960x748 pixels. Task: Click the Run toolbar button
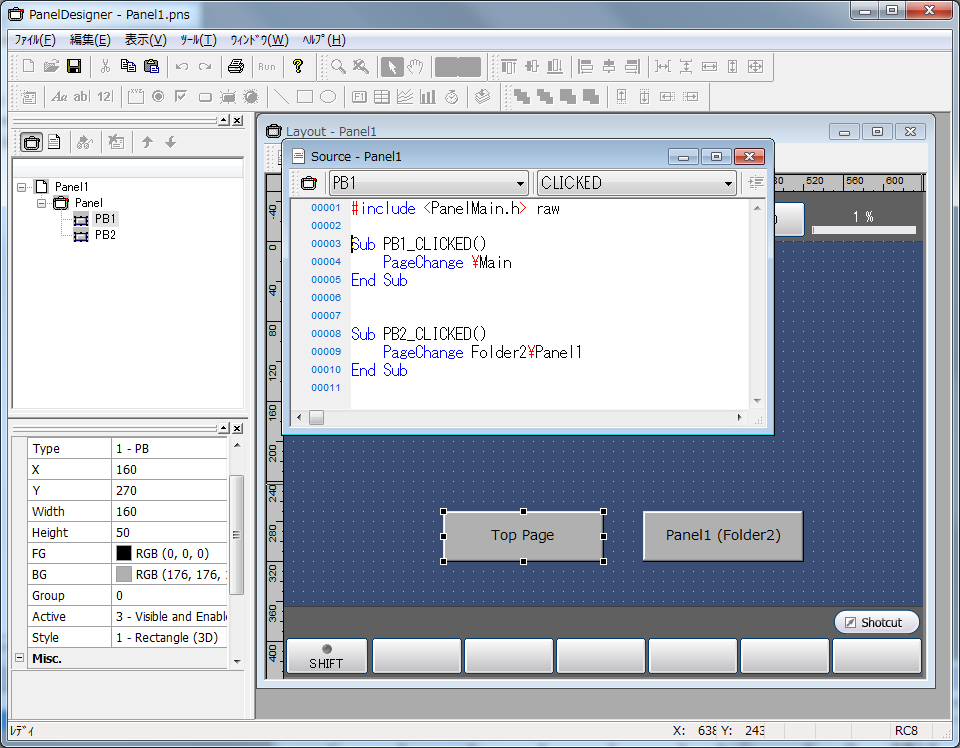[266, 67]
